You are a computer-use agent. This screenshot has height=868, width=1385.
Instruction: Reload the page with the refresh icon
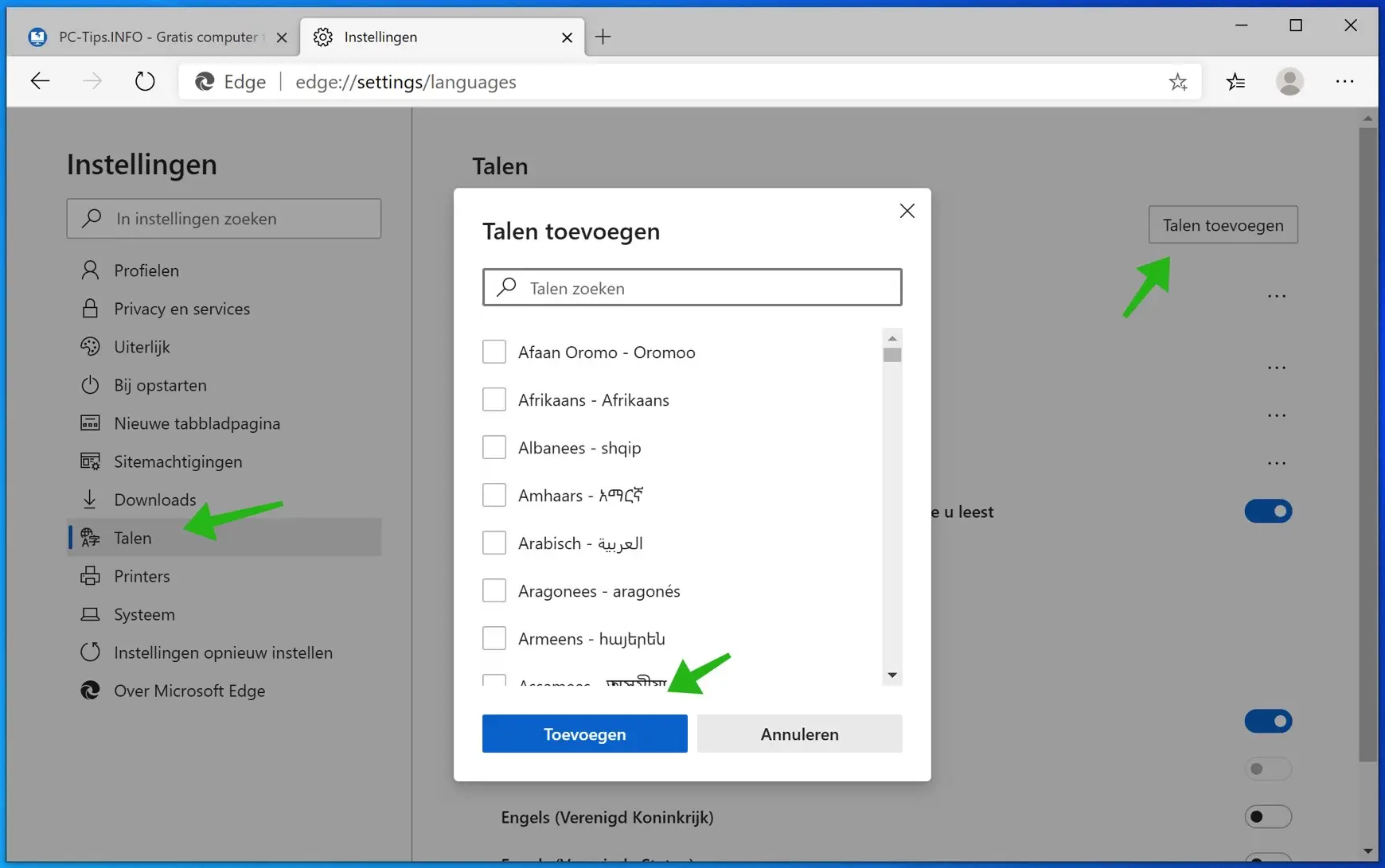pyautogui.click(x=145, y=81)
